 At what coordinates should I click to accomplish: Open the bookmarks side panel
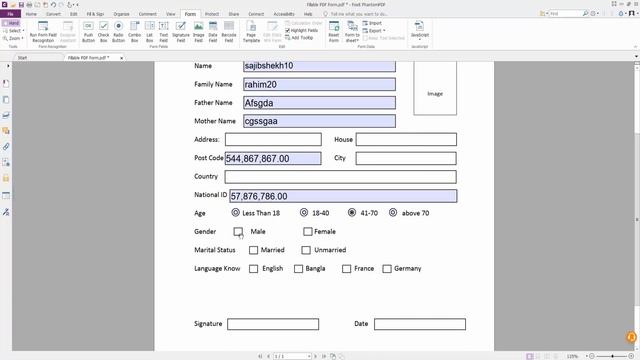coord(6,84)
